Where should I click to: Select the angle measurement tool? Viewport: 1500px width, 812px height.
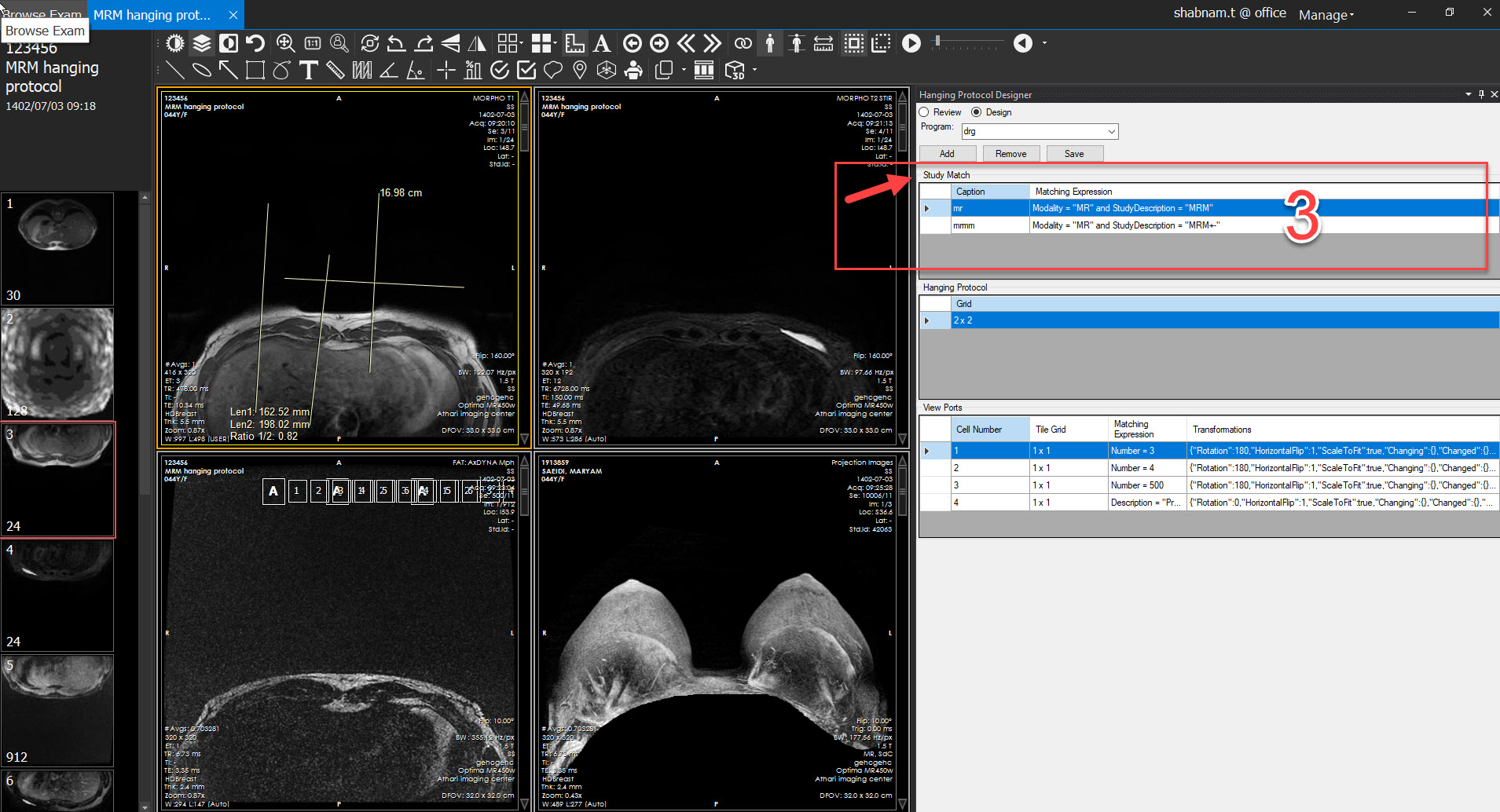390,70
